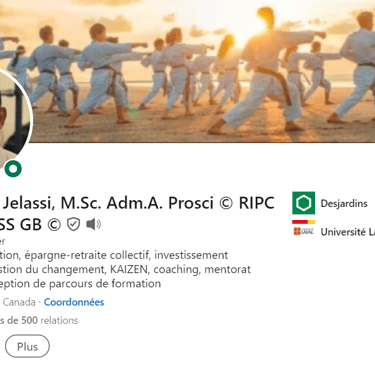Viewport: 375px width, 366px height.
Task: Play the name pronunciation speaker icon
Action: click(x=93, y=224)
